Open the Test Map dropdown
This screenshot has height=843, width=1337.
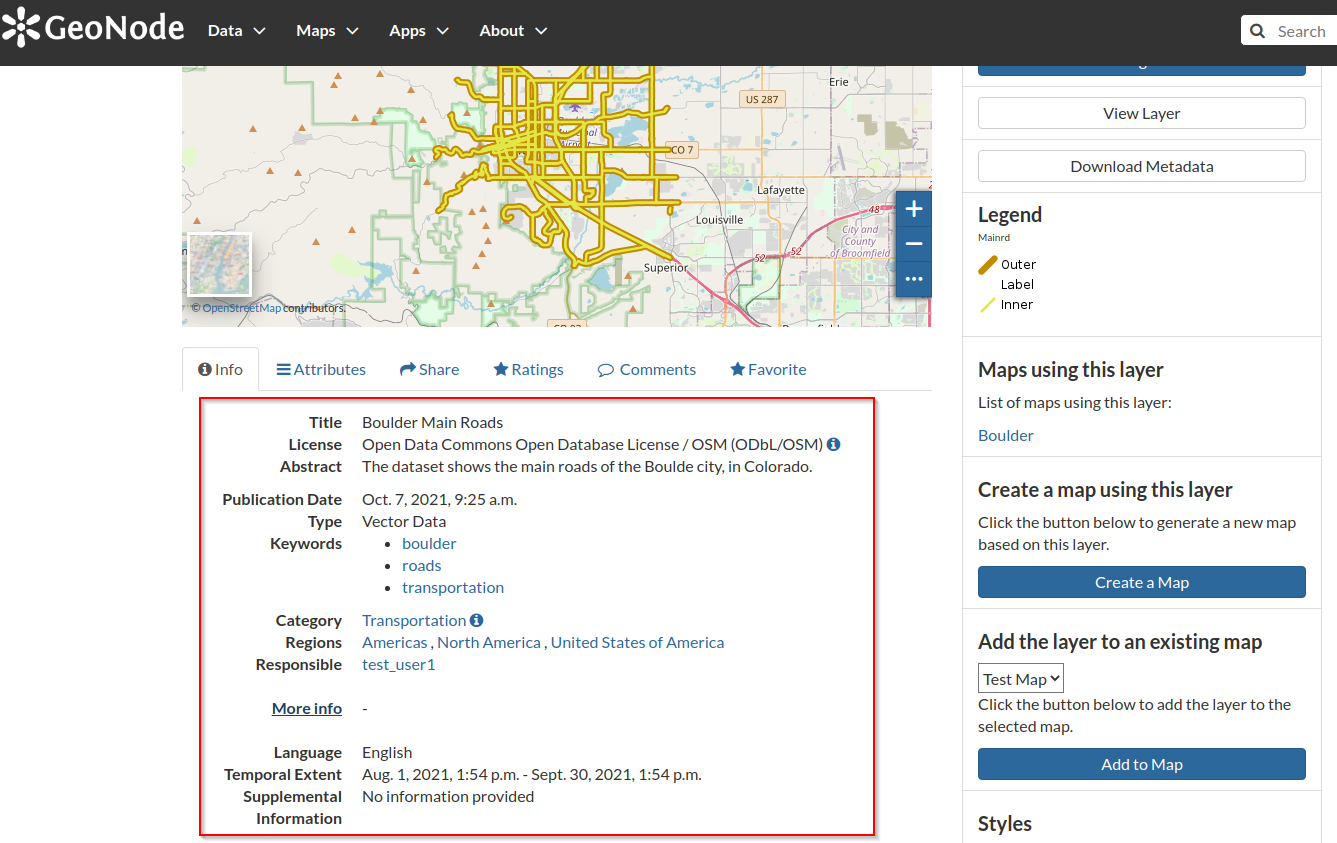click(1020, 679)
